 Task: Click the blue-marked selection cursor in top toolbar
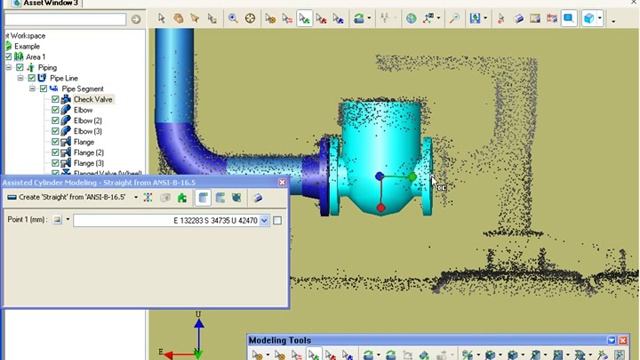pos(338,18)
